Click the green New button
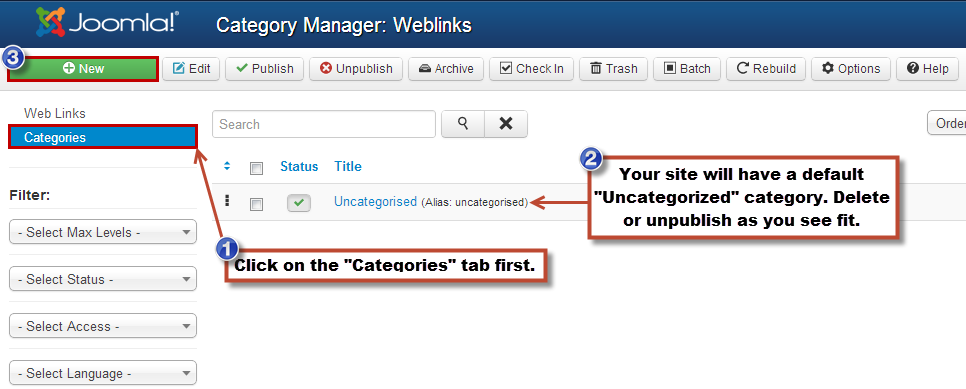The image size is (966, 389). tap(84, 69)
